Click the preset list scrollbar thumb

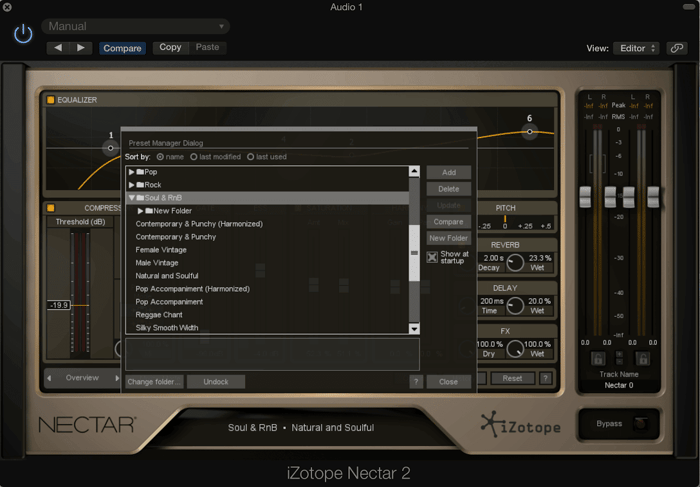414,253
